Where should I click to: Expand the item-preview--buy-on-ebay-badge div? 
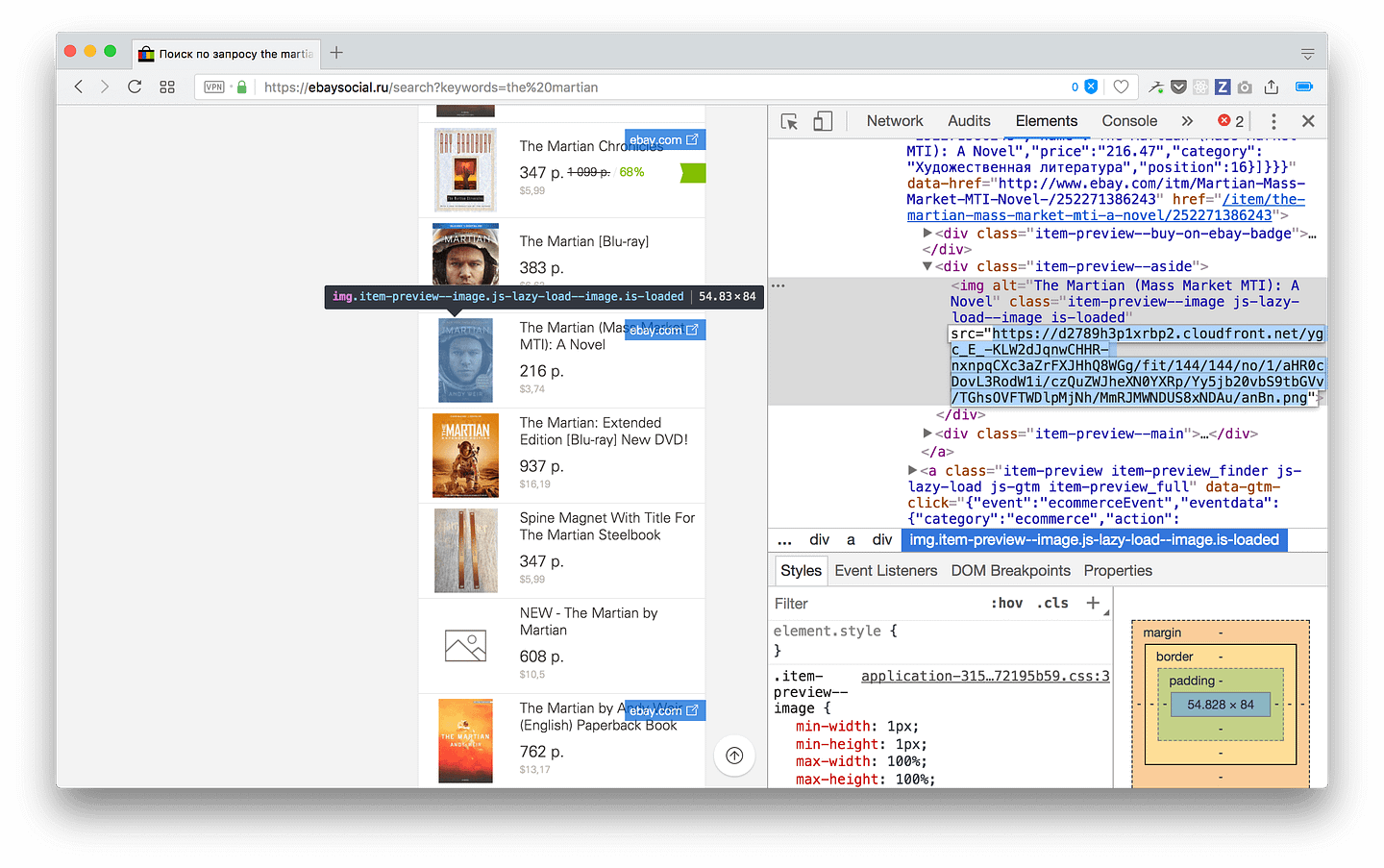(x=927, y=233)
